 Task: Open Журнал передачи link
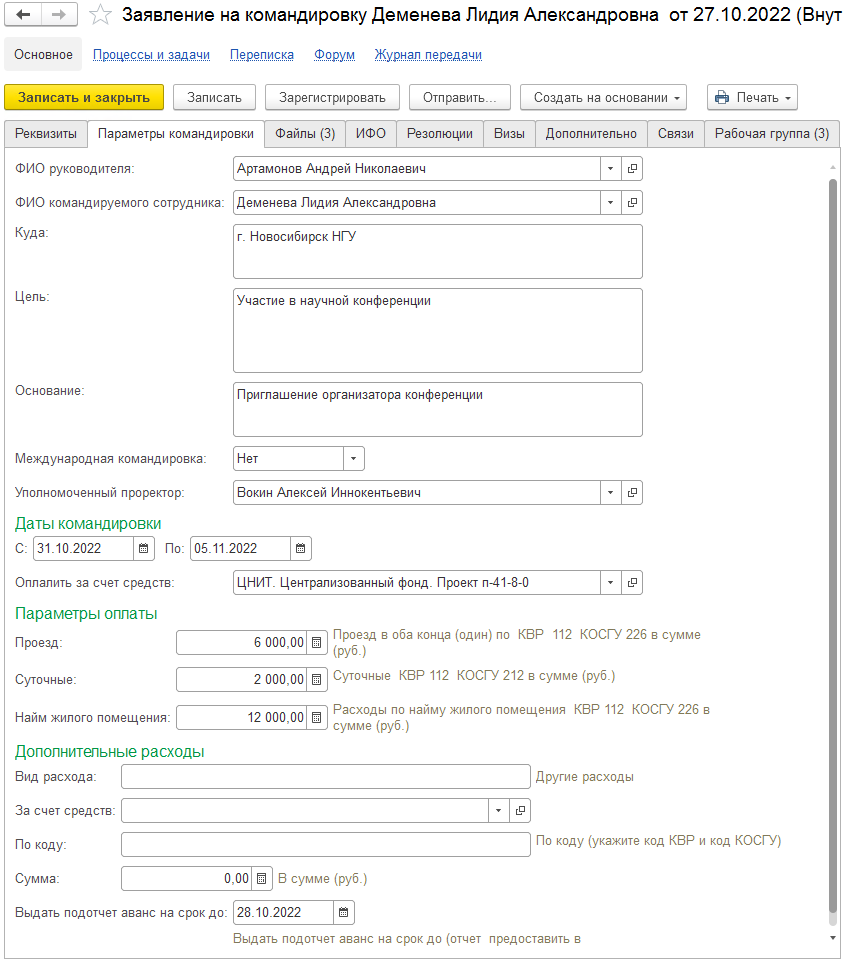(429, 55)
